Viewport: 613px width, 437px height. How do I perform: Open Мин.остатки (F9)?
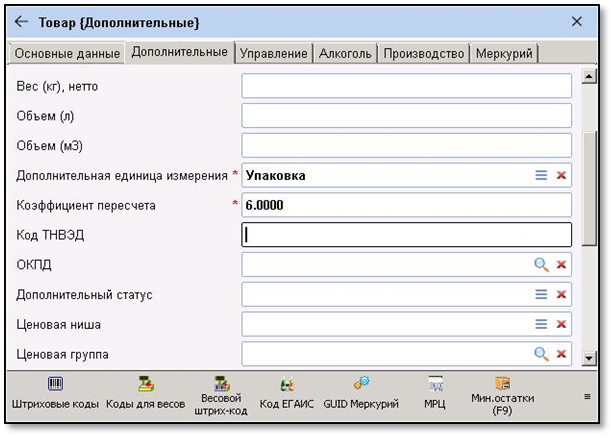[502, 396]
